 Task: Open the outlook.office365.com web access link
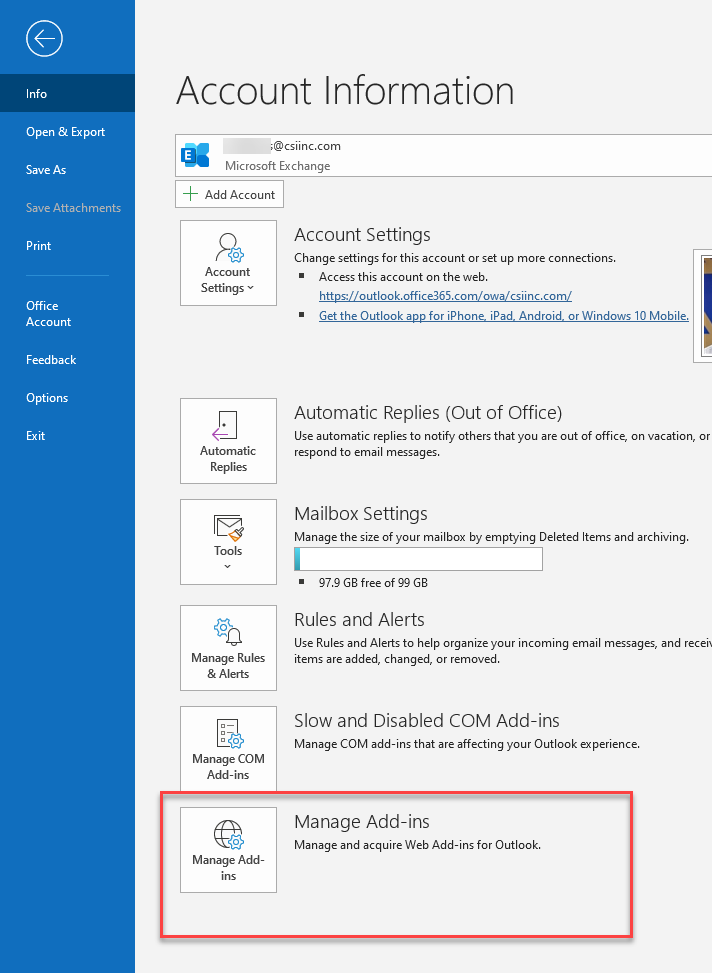click(x=445, y=296)
